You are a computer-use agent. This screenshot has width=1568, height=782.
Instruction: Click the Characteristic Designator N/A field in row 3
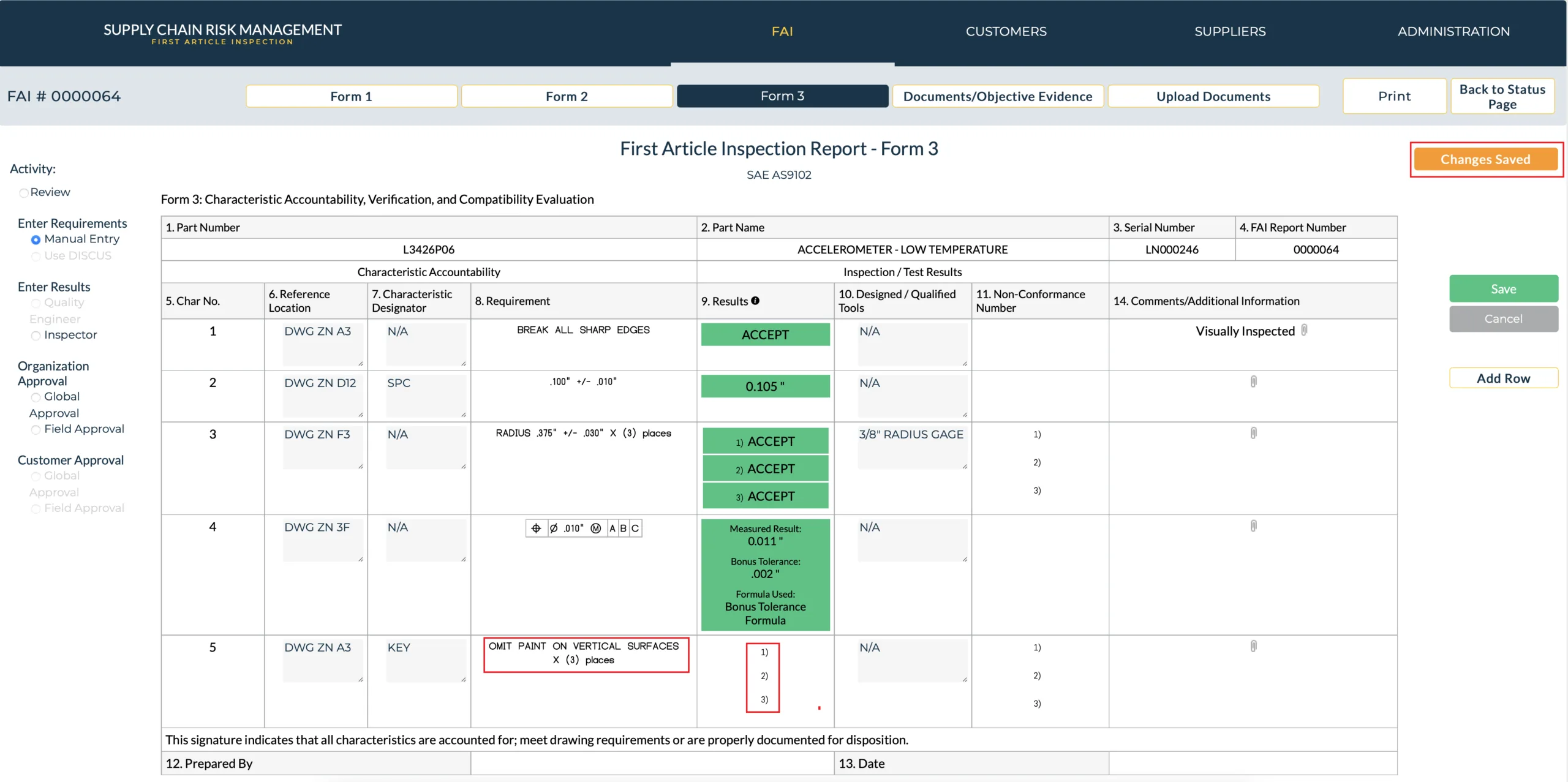(x=426, y=447)
